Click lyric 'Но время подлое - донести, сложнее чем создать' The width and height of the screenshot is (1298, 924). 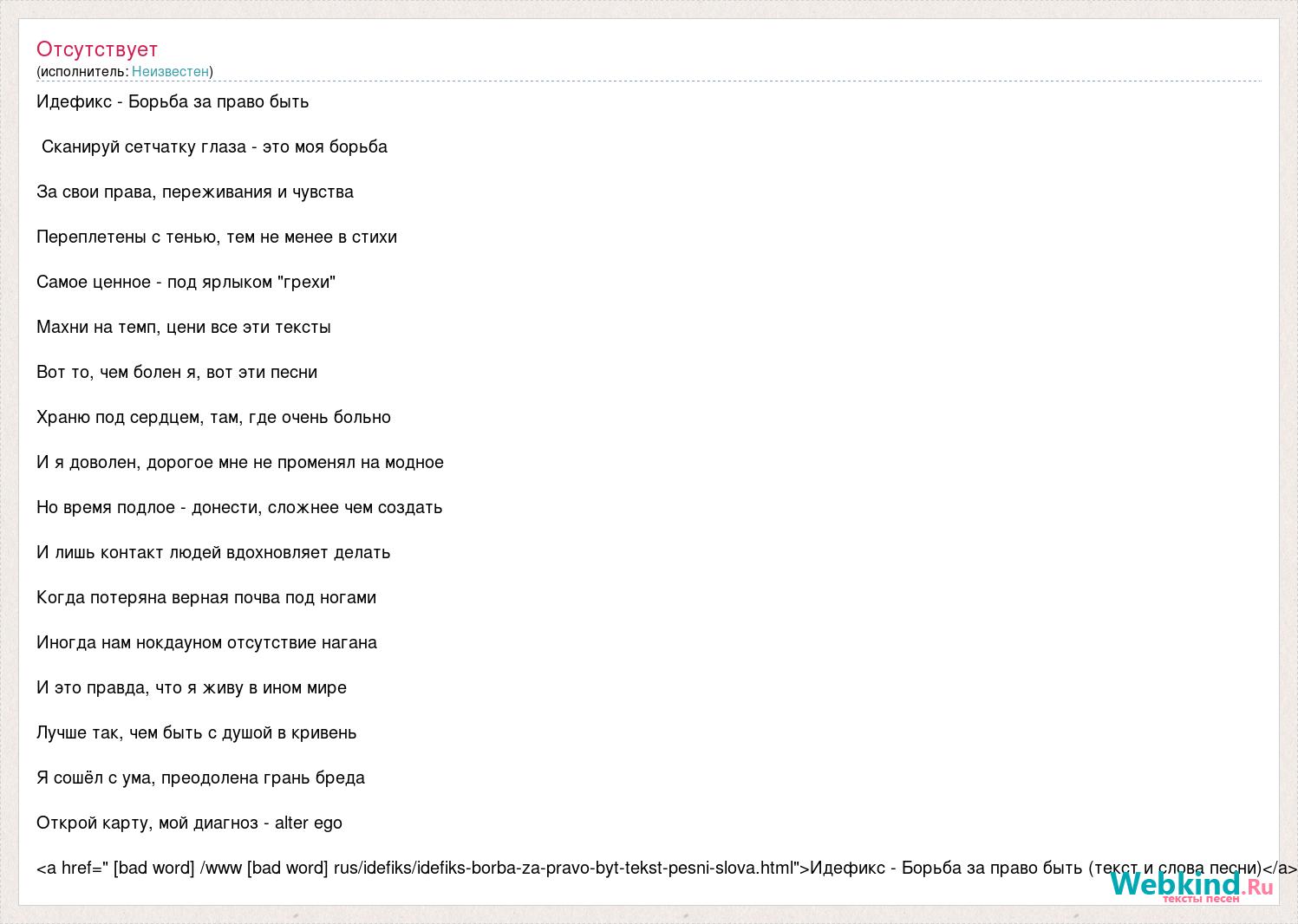pyautogui.click(x=239, y=507)
